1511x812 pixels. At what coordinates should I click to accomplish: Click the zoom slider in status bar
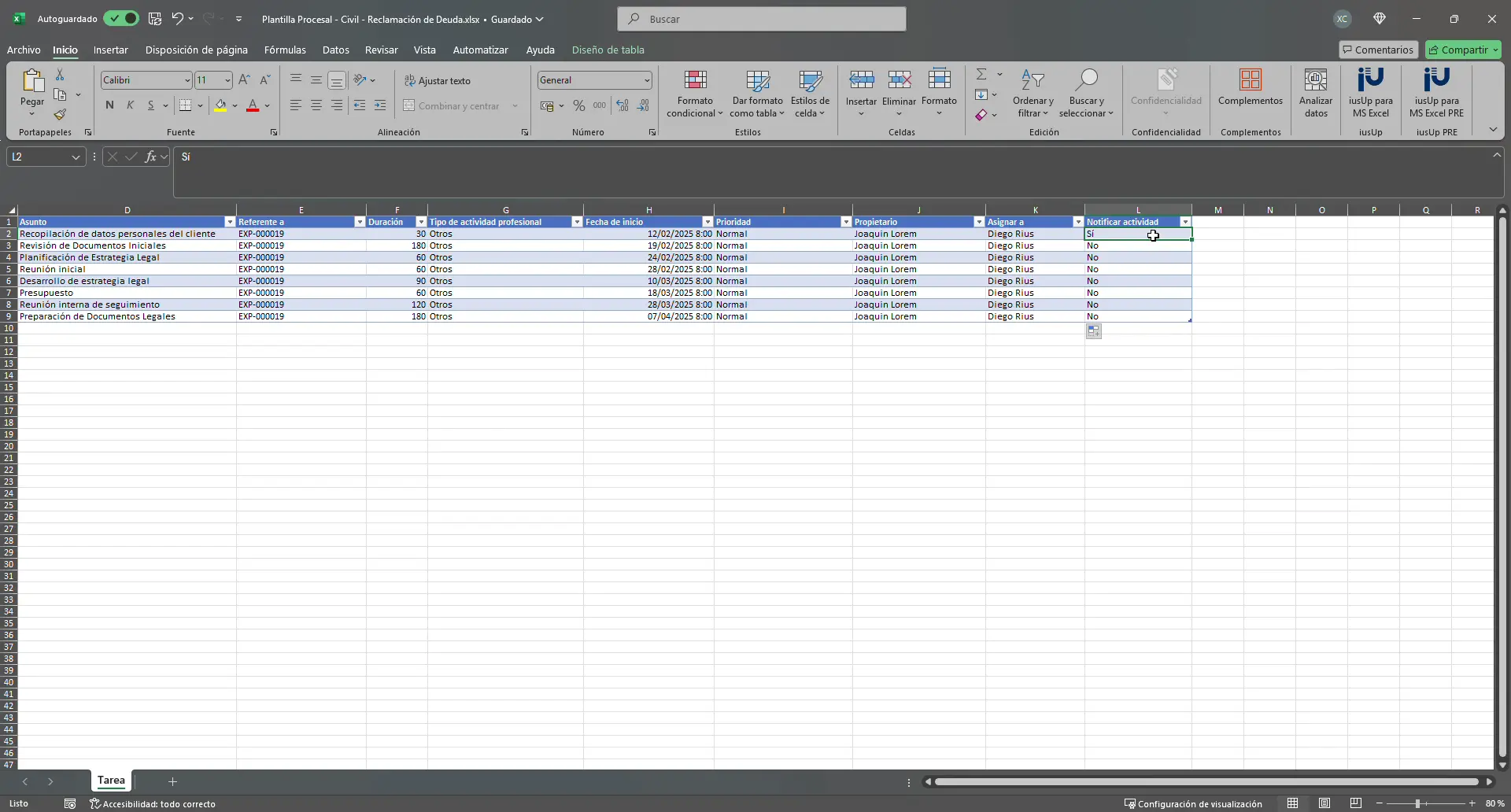[x=1417, y=803]
